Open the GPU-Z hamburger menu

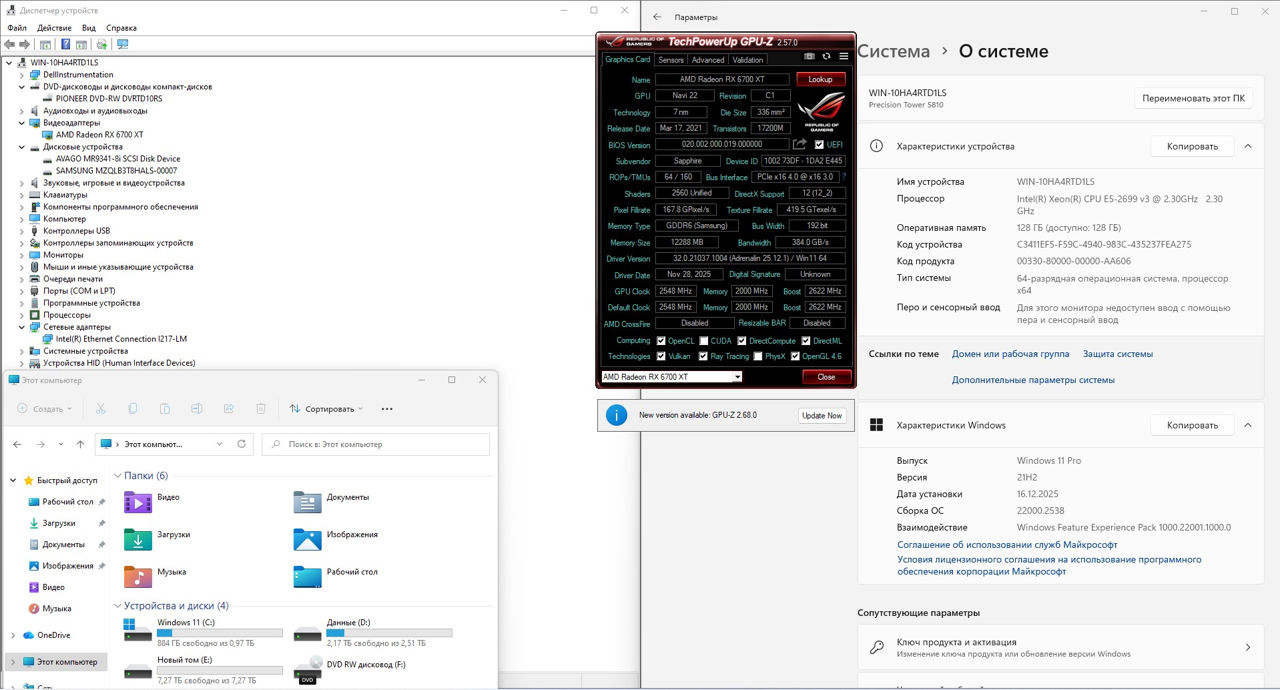click(844, 56)
